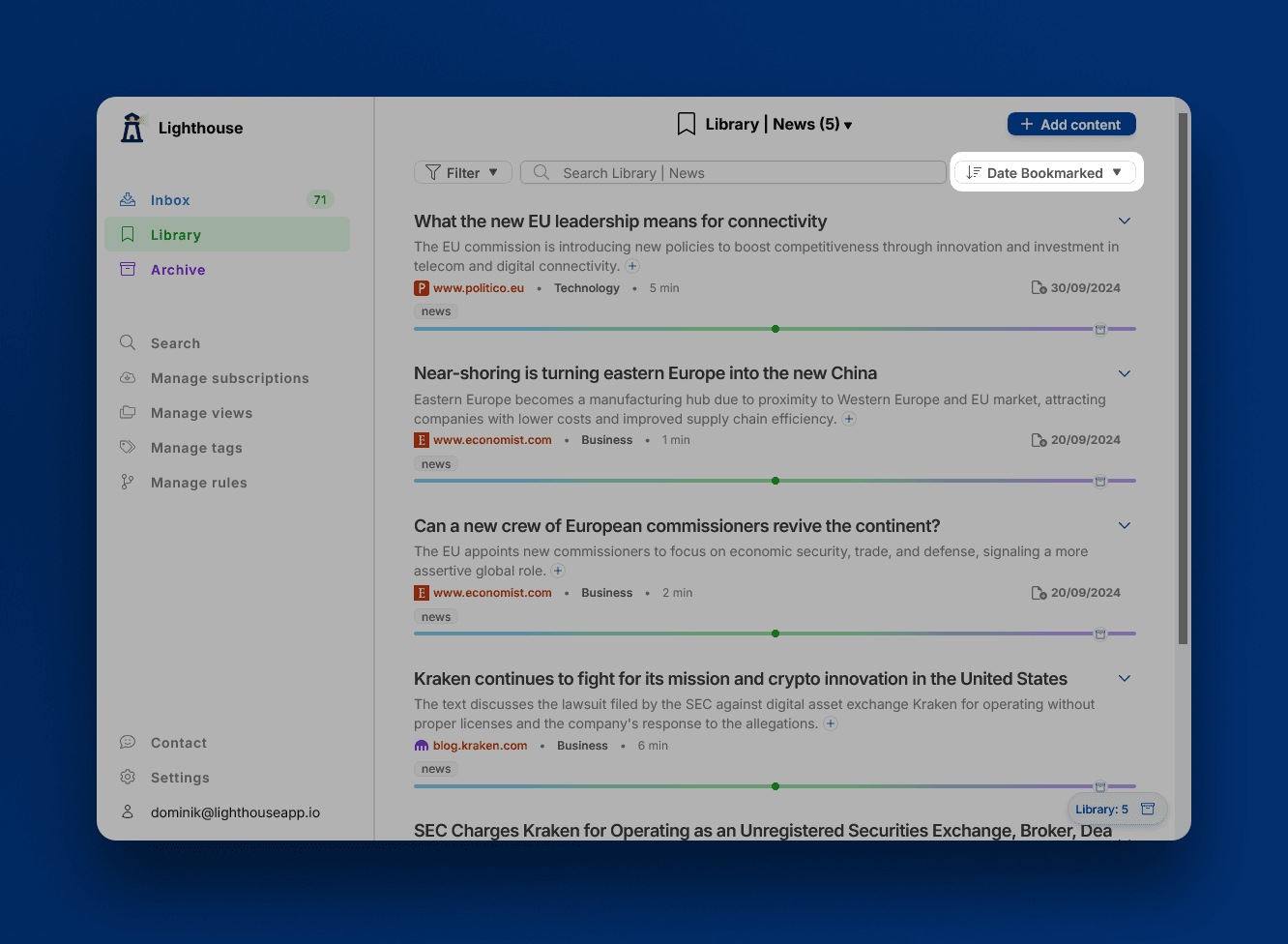Click the Politico favicon icon
The width and height of the screenshot is (1288, 944).
422,288
